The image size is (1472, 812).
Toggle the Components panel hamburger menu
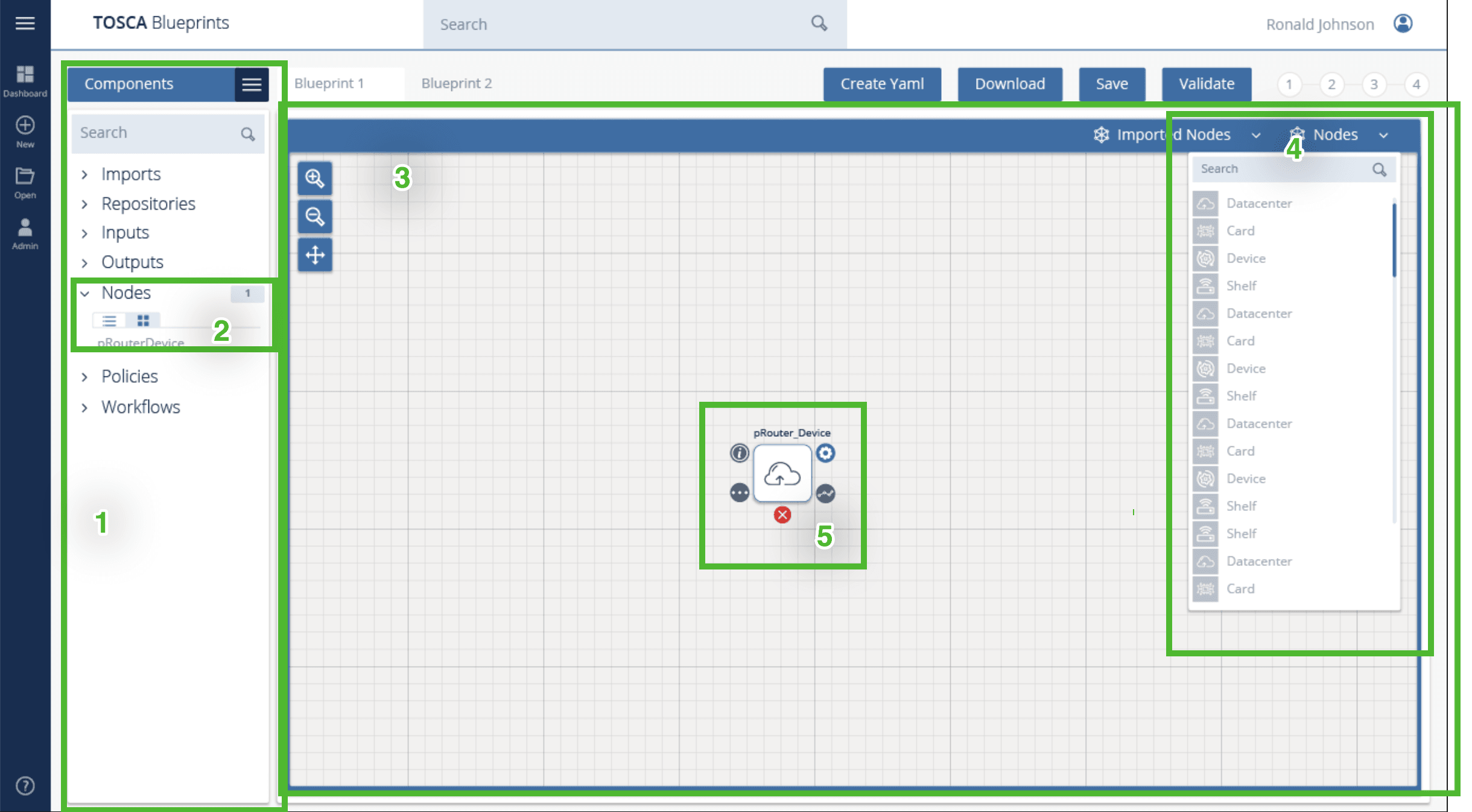(252, 84)
